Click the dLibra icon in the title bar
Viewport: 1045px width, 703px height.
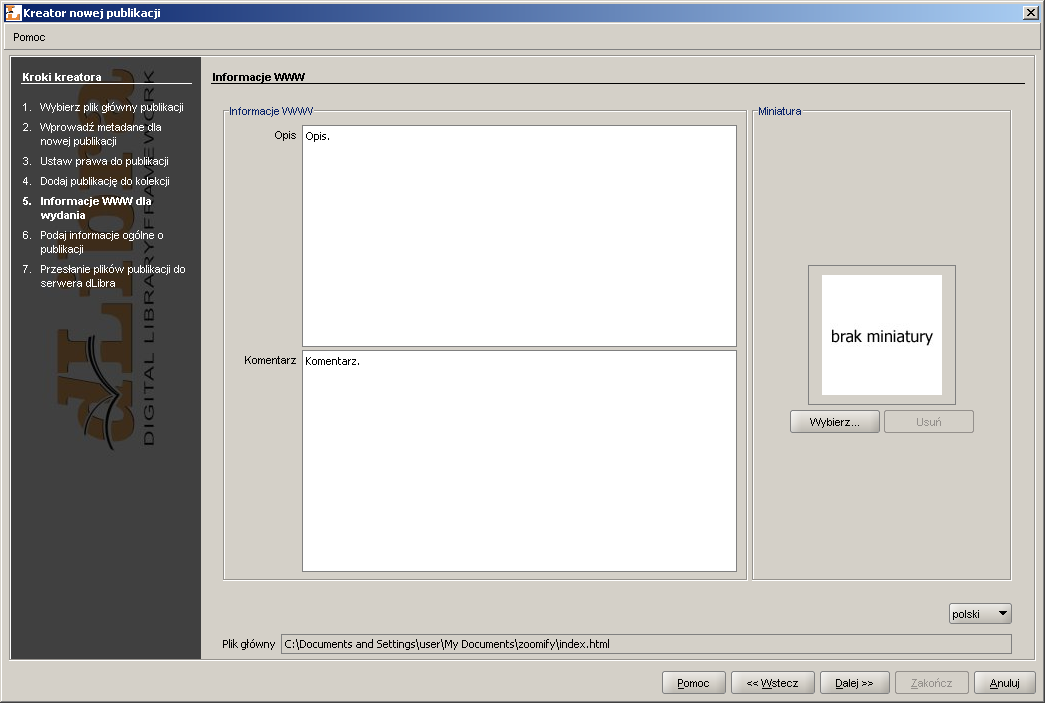pyautogui.click(x=13, y=12)
